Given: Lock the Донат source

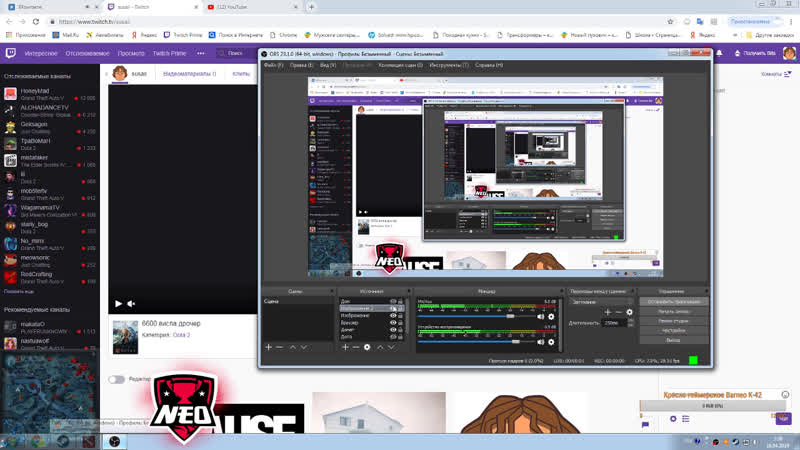Looking at the screenshot, I should [401, 330].
